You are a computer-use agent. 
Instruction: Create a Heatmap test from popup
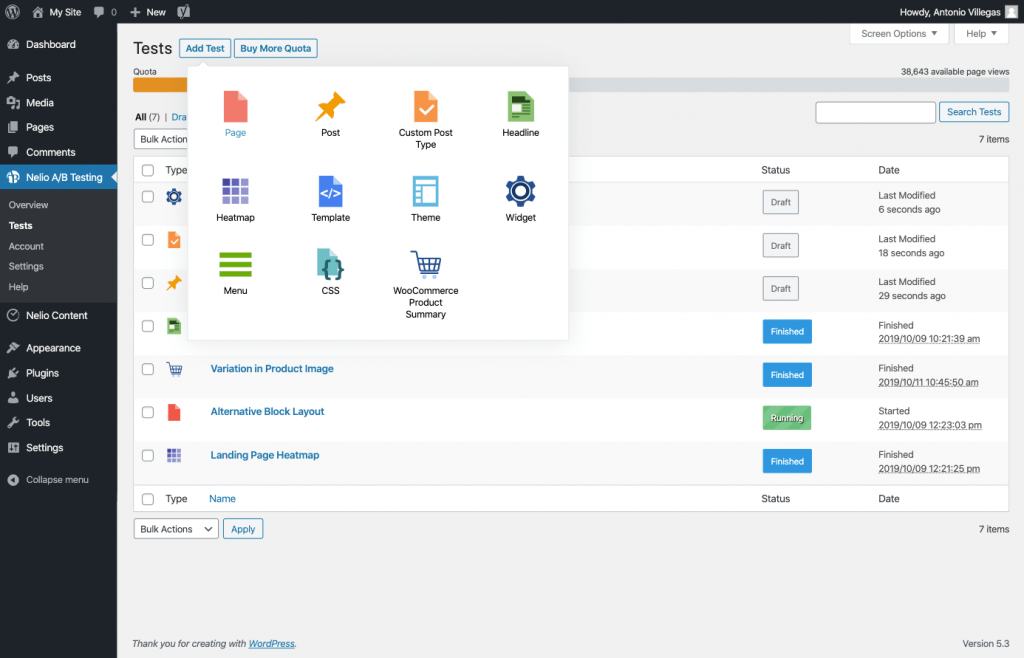(235, 192)
